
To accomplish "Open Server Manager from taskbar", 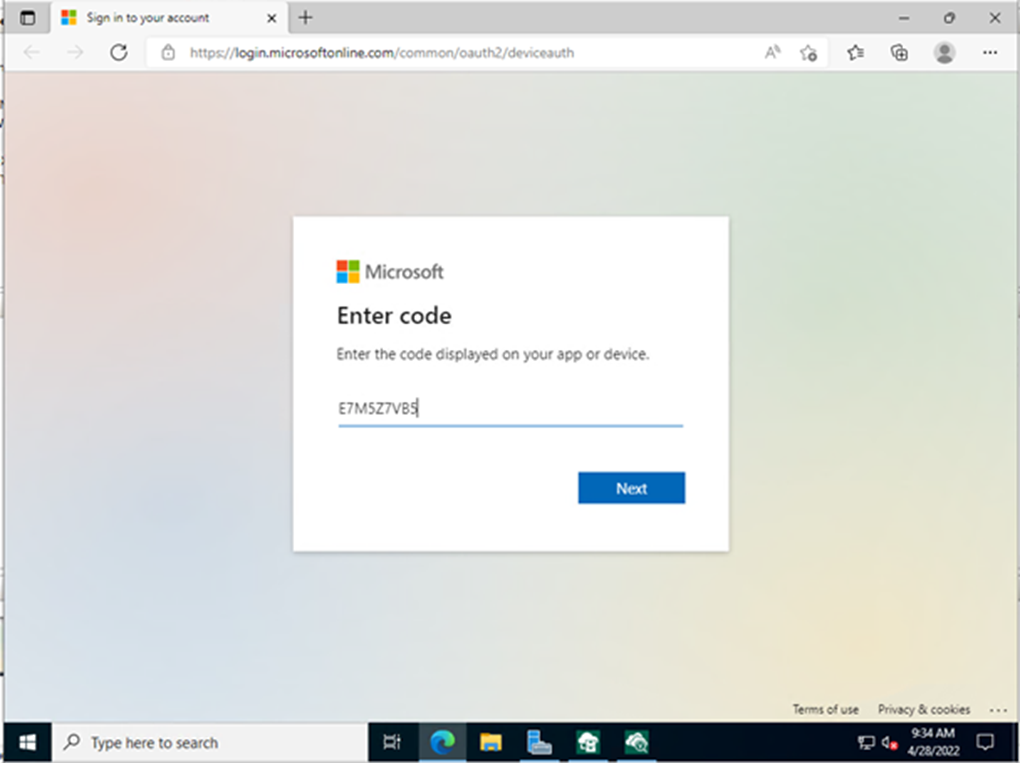I will point(539,742).
